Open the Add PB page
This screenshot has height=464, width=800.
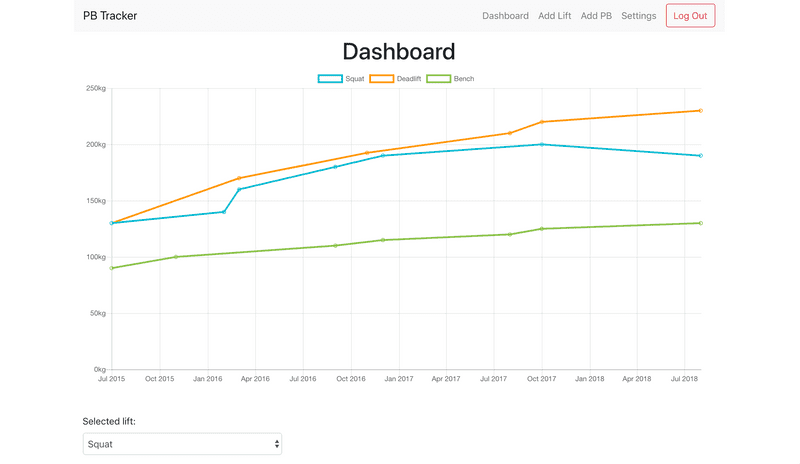(x=596, y=16)
